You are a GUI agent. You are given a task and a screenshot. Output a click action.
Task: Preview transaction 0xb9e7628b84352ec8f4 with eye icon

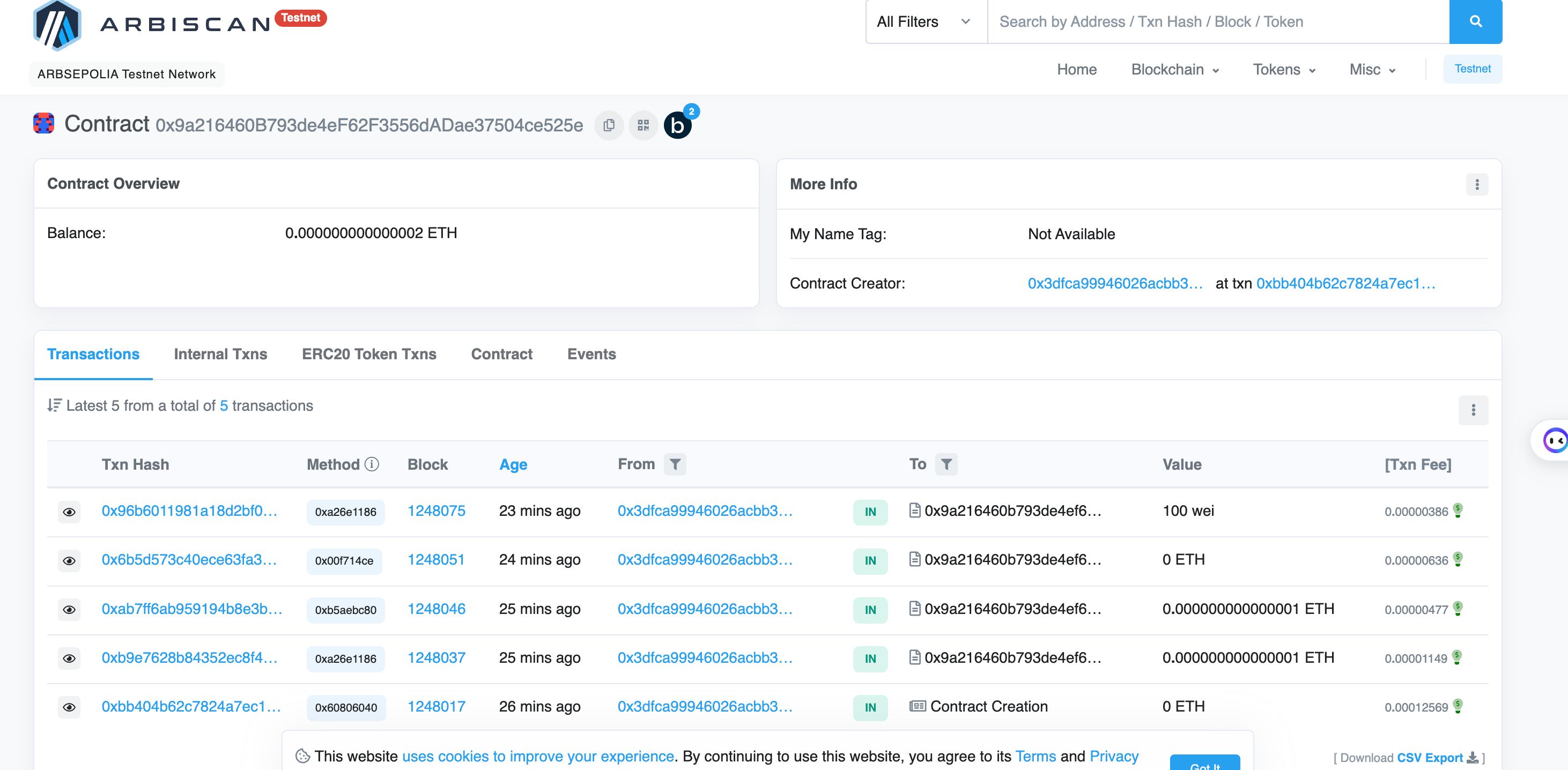pos(69,658)
